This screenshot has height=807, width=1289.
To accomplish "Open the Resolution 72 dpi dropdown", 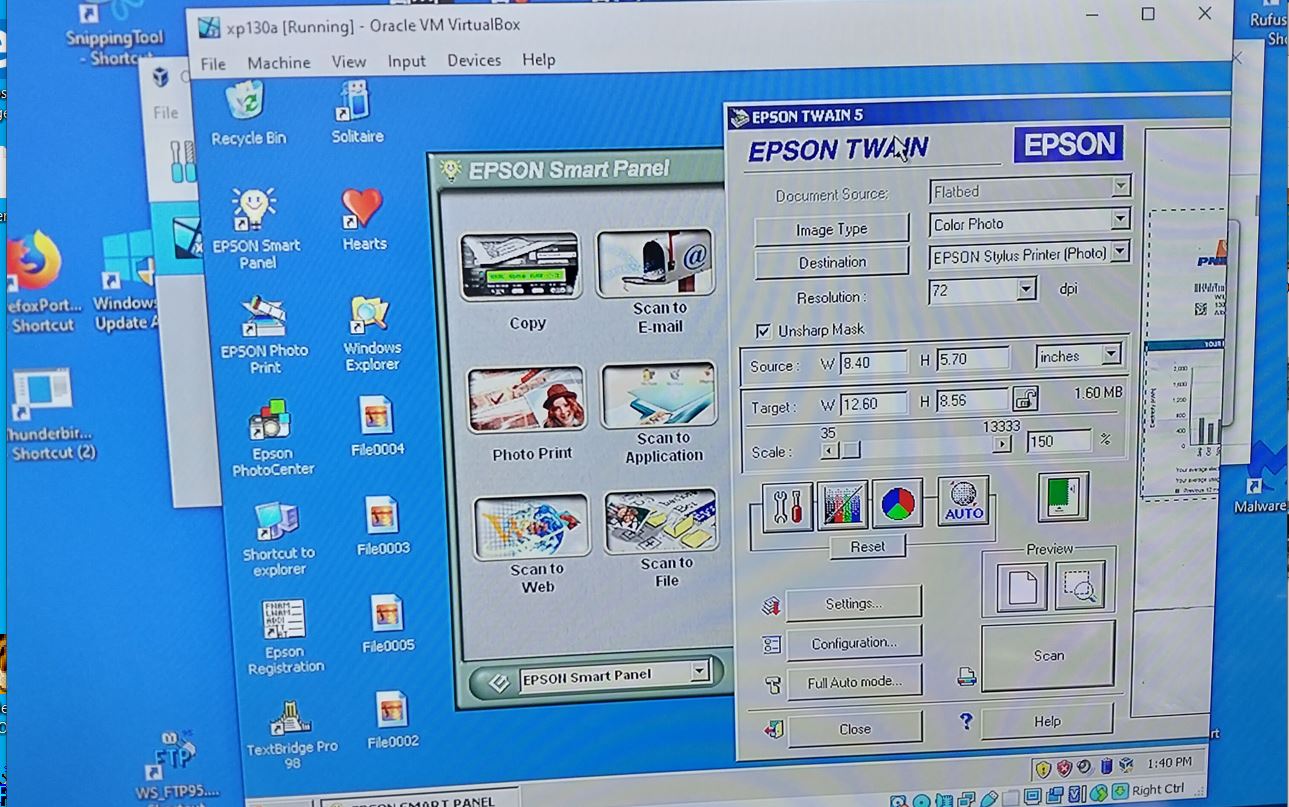I will coord(1026,290).
